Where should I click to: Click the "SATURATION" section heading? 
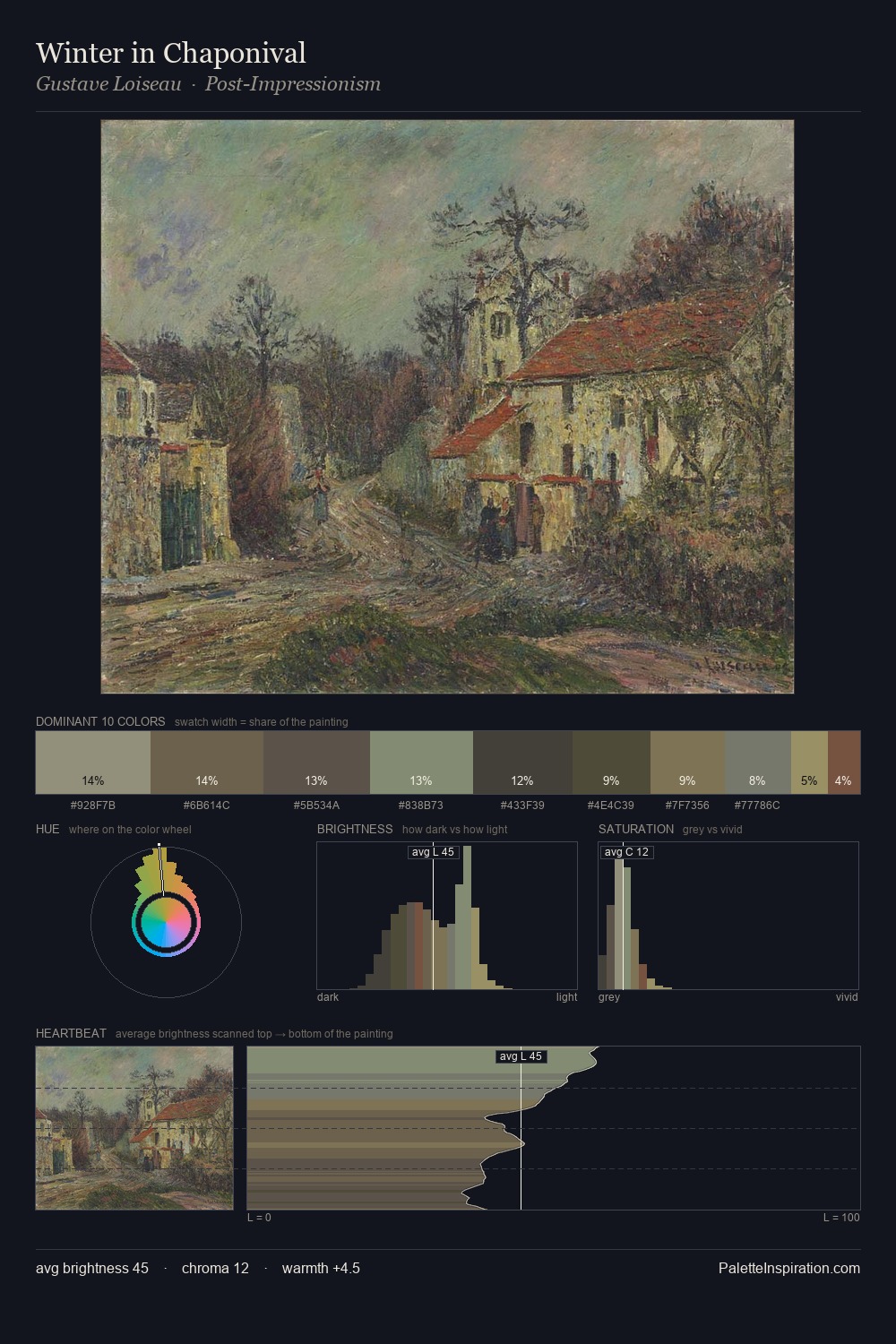(x=636, y=829)
